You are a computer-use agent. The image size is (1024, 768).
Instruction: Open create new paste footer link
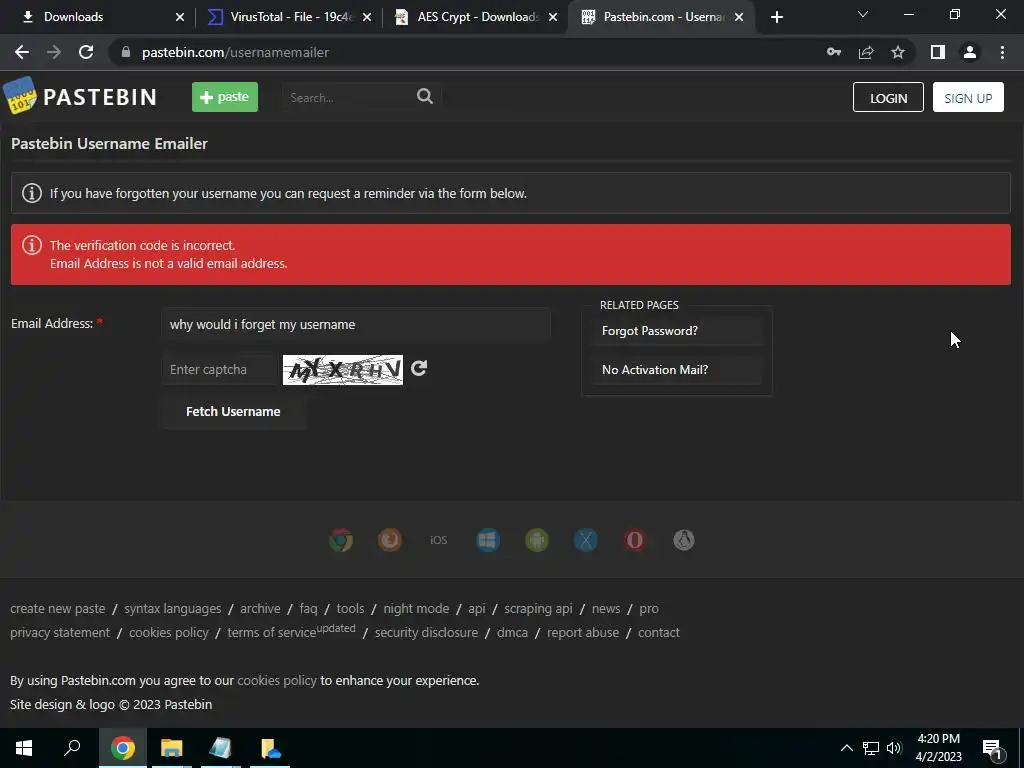click(57, 609)
